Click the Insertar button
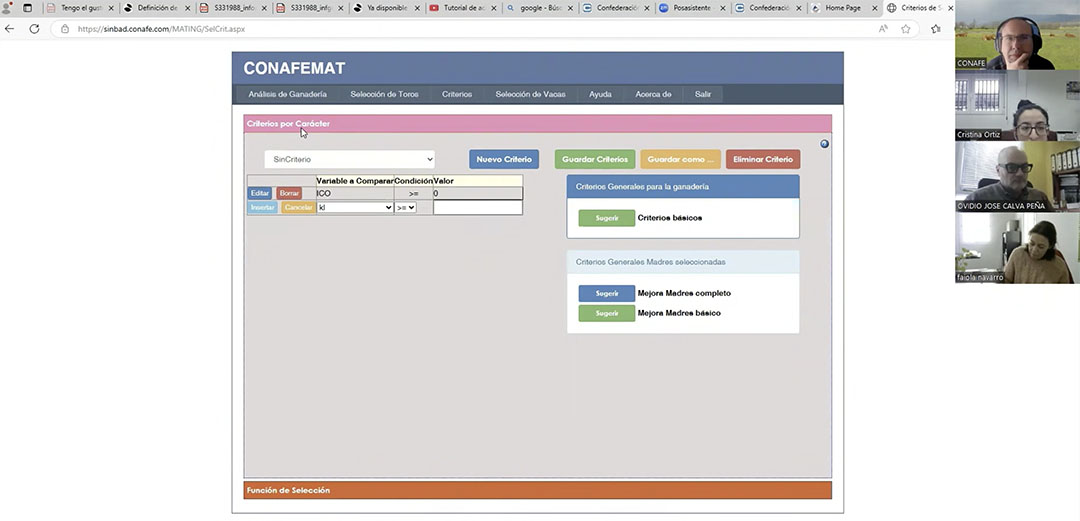The height and width of the screenshot is (521, 1080). point(262,207)
